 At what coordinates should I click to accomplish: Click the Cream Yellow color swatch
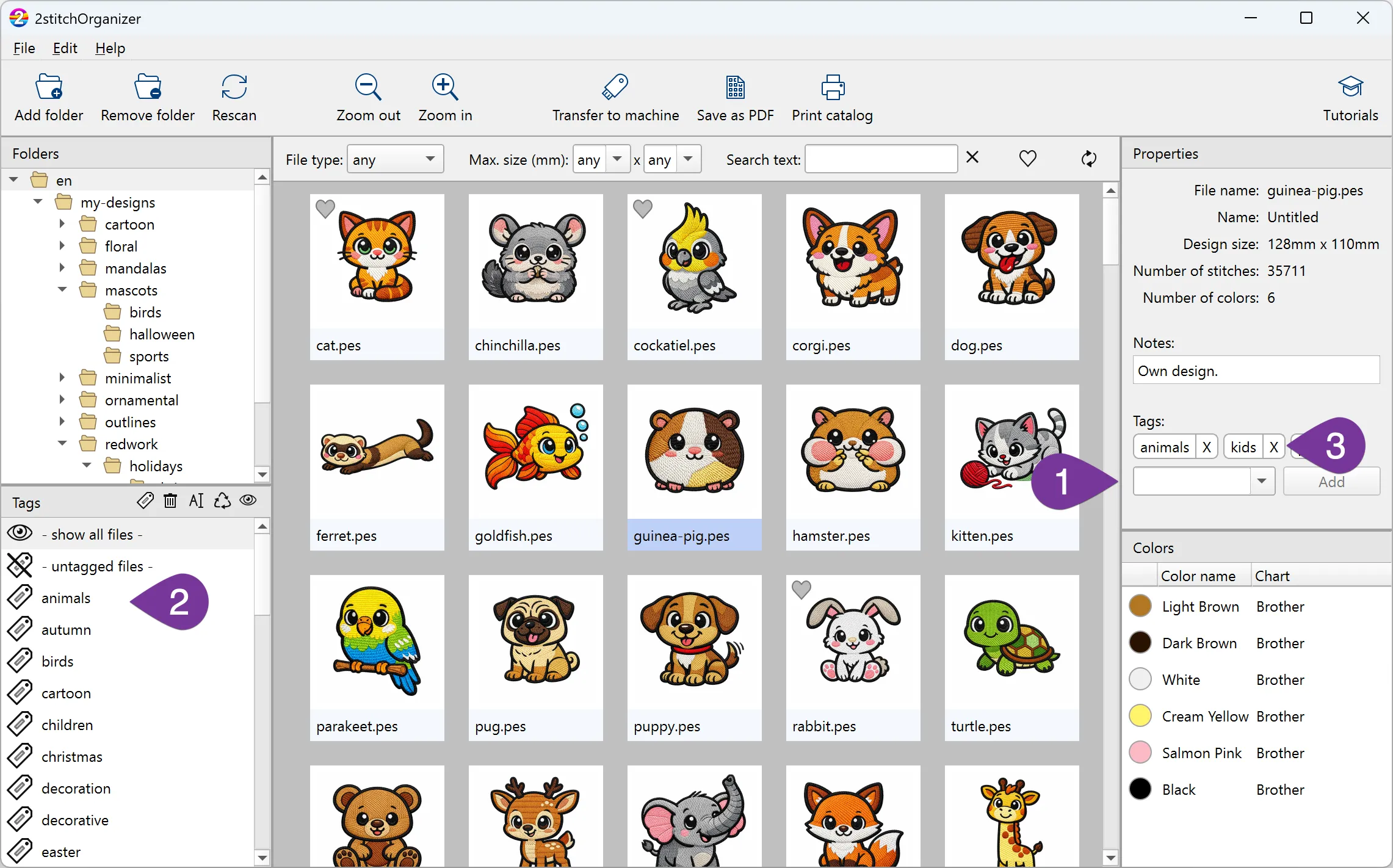tap(1140, 716)
